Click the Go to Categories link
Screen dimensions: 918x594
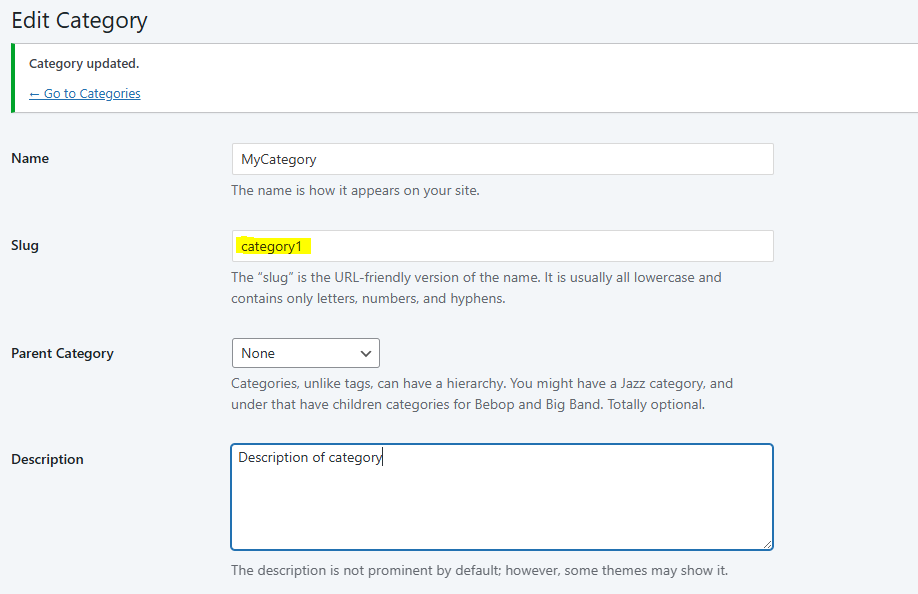click(x=85, y=94)
